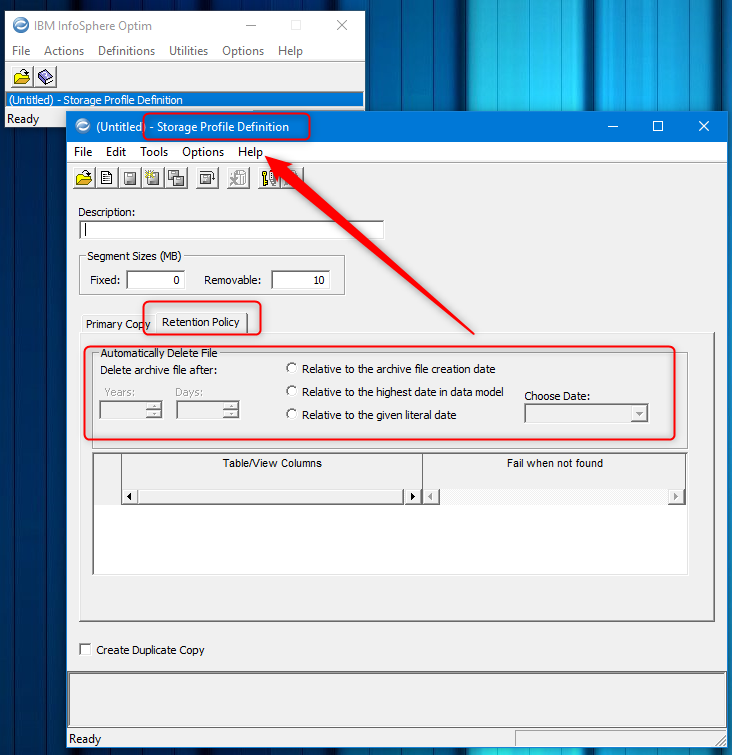Click right scroll arrow under Table/View Columns
This screenshot has width=732, height=755.
pyautogui.click(x=413, y=496)
